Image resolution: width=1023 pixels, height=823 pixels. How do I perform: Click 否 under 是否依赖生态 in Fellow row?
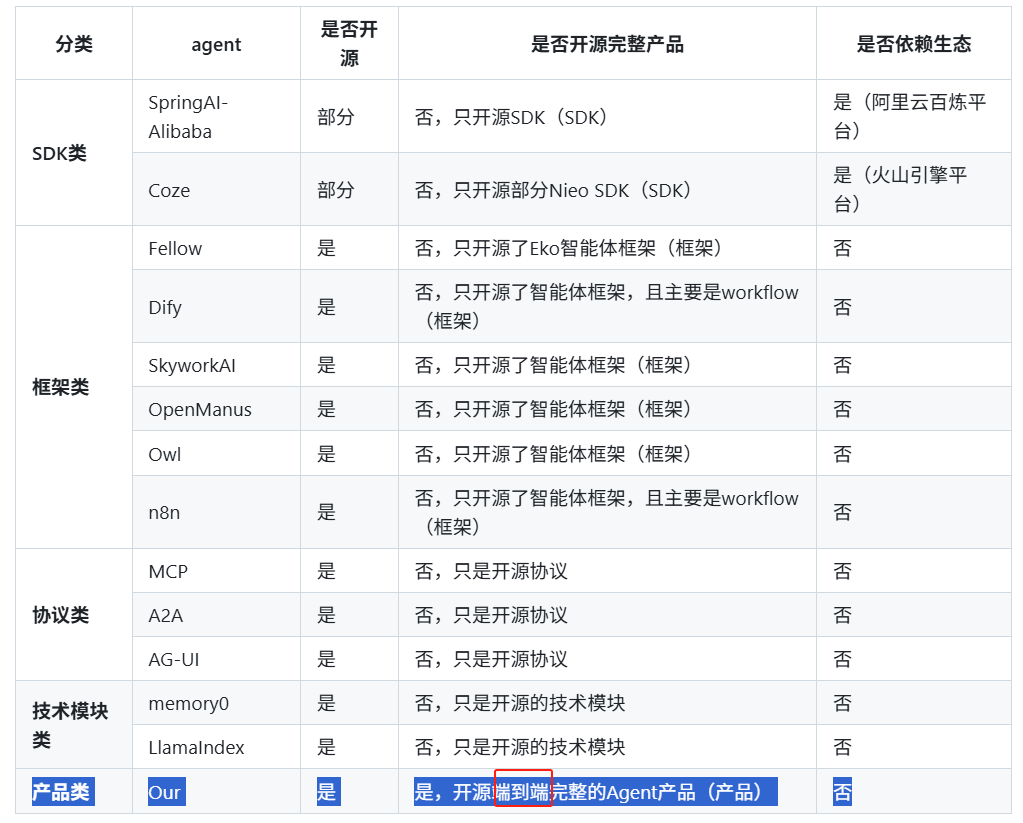[842, 248]
